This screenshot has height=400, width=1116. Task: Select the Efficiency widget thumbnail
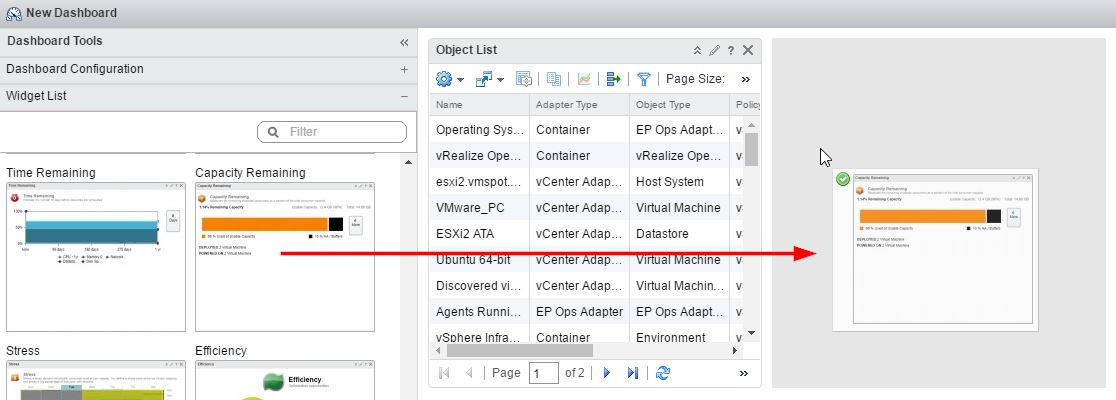[285, 380]
